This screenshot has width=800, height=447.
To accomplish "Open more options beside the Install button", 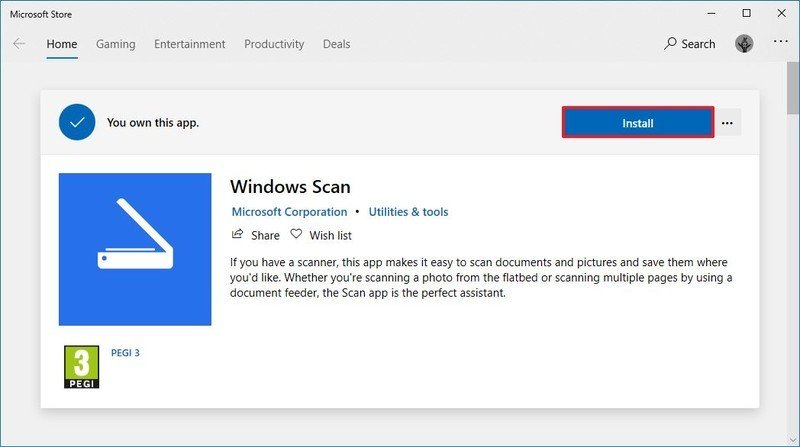I will tap(728, 123).
